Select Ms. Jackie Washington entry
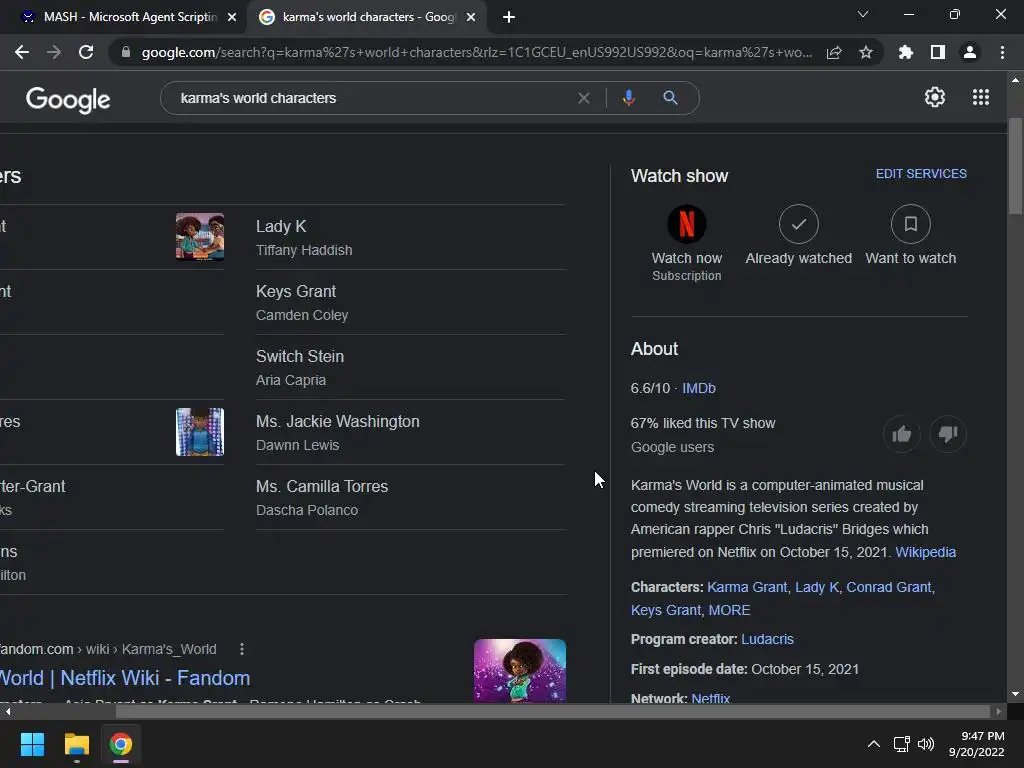 411,432
